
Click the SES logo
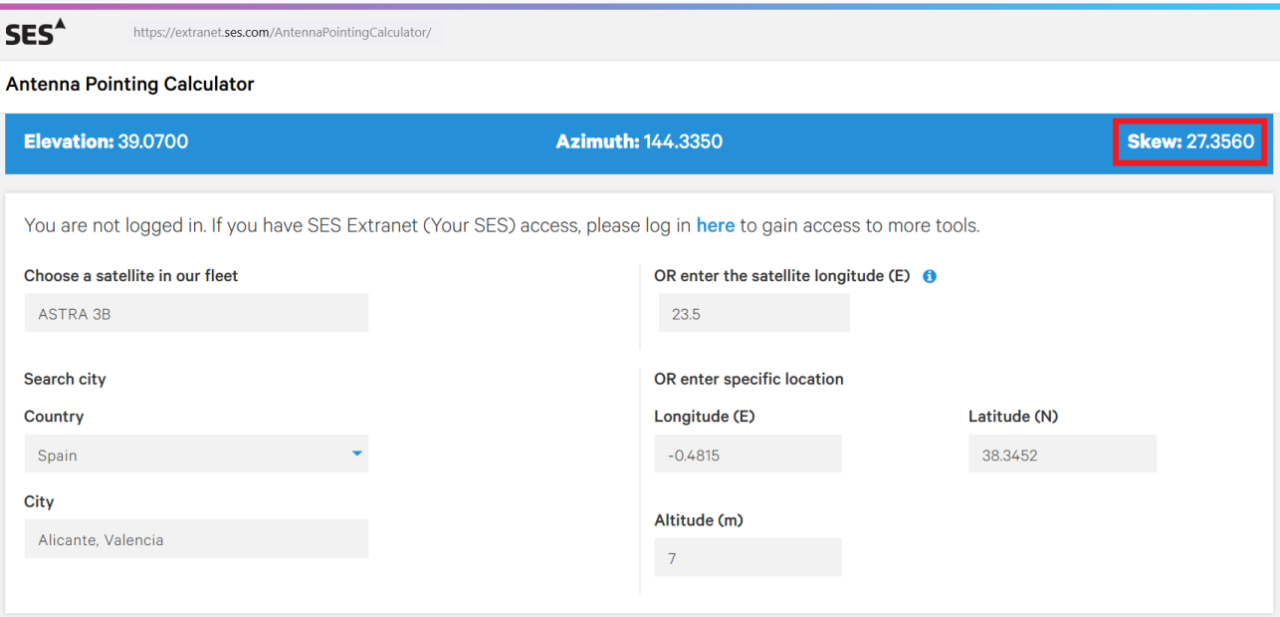point(35,32)
